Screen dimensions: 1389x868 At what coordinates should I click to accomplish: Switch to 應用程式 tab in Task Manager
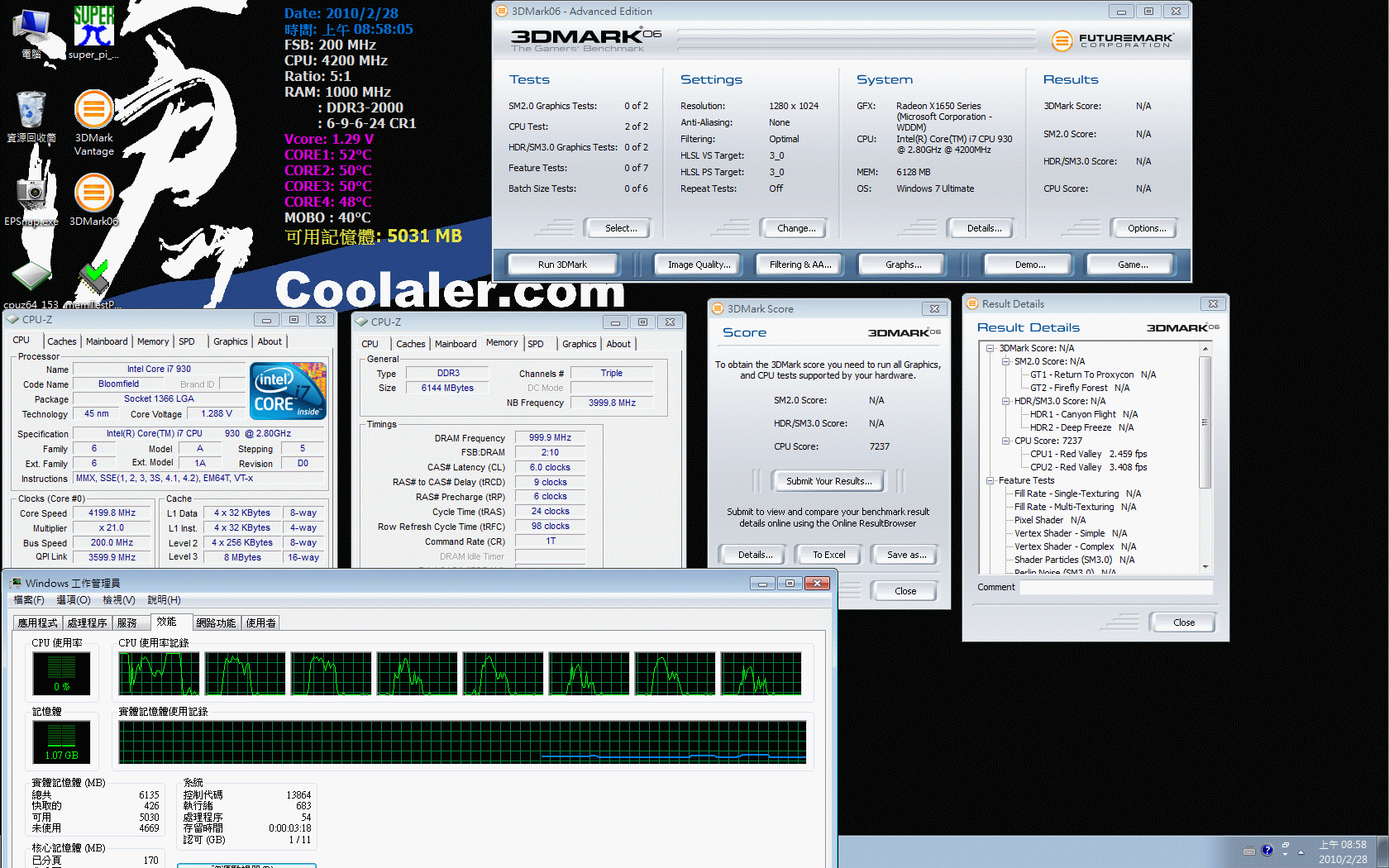point(38,623)
